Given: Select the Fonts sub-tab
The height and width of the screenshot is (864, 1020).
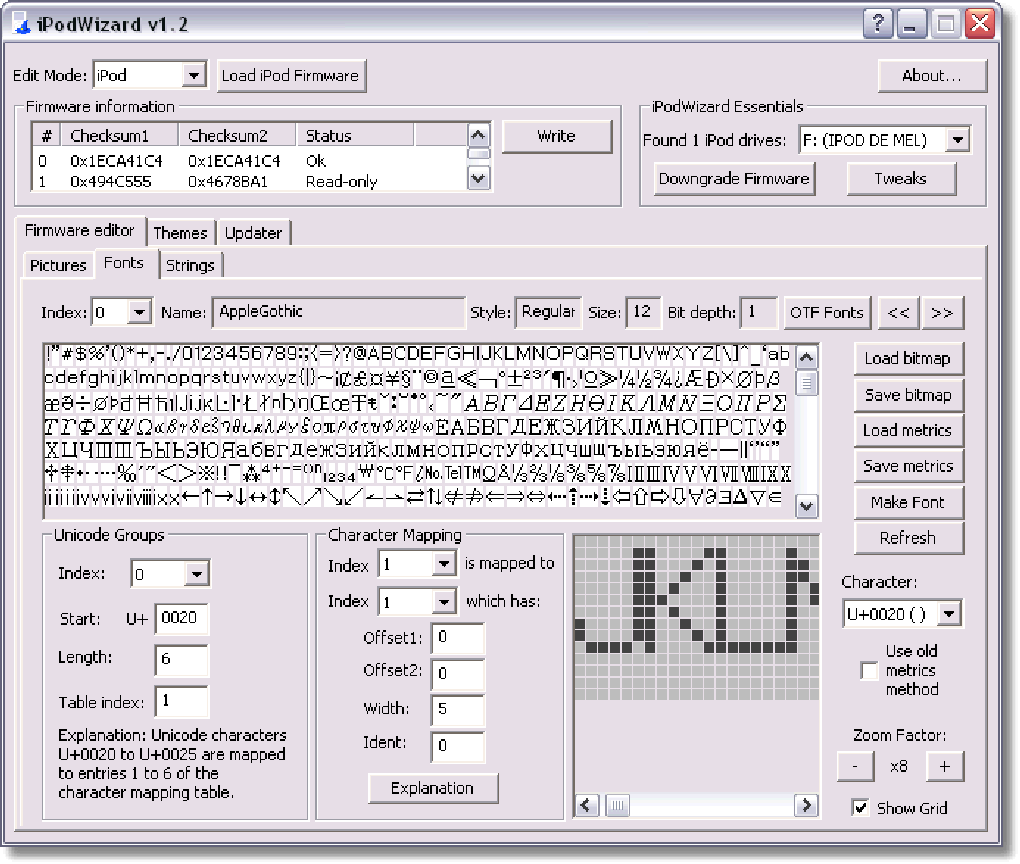Looking at the screenshot, I should (124, 263).
